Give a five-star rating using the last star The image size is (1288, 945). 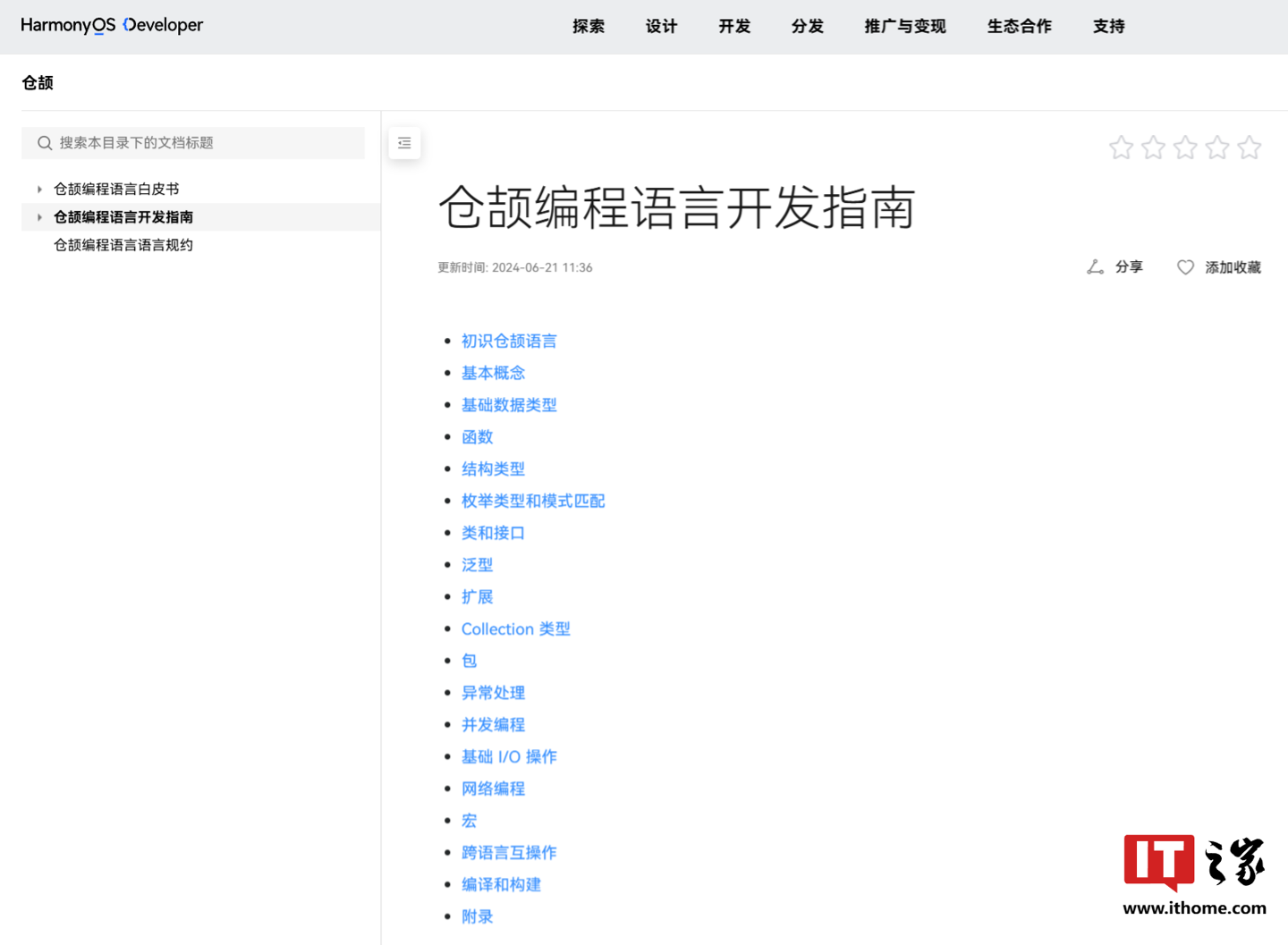point(1250,148)
